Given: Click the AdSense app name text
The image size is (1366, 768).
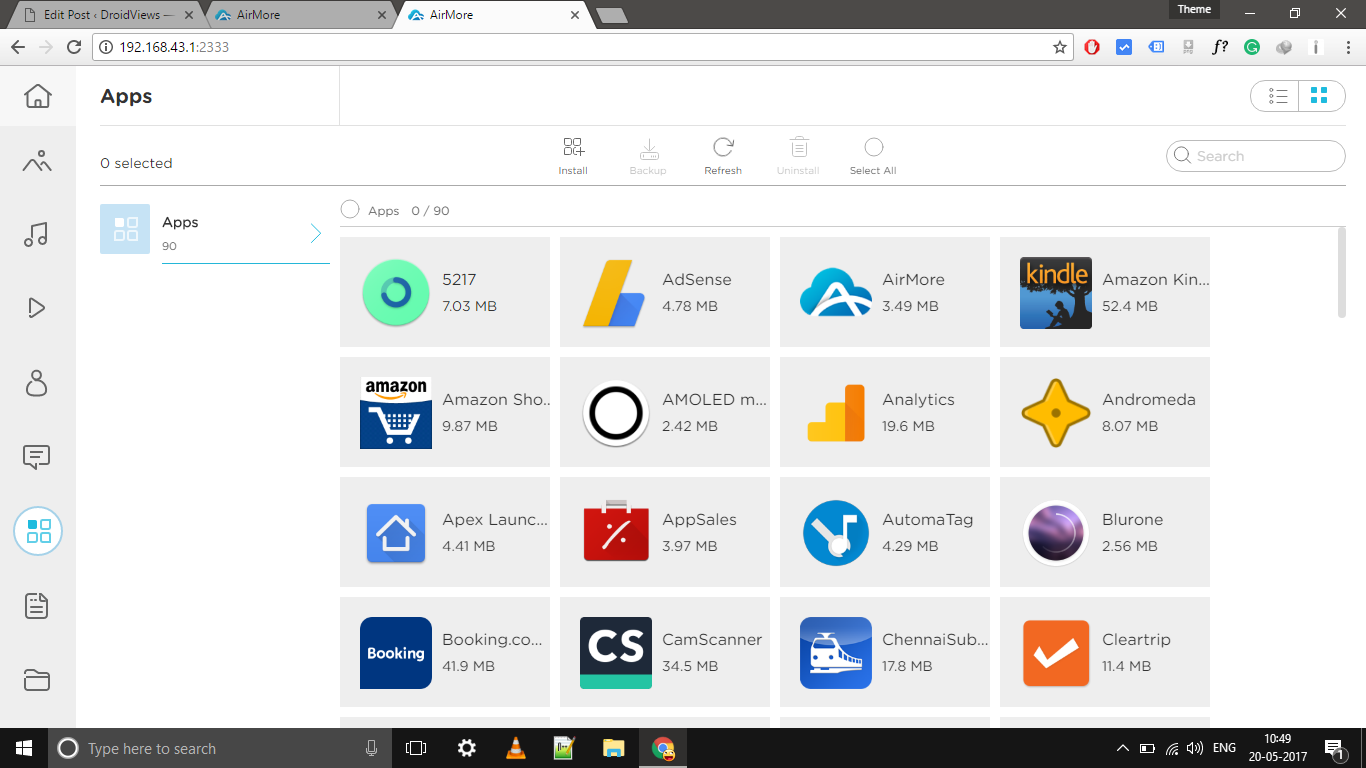Looking at the screenshot, I should click(x=697, y=280).
